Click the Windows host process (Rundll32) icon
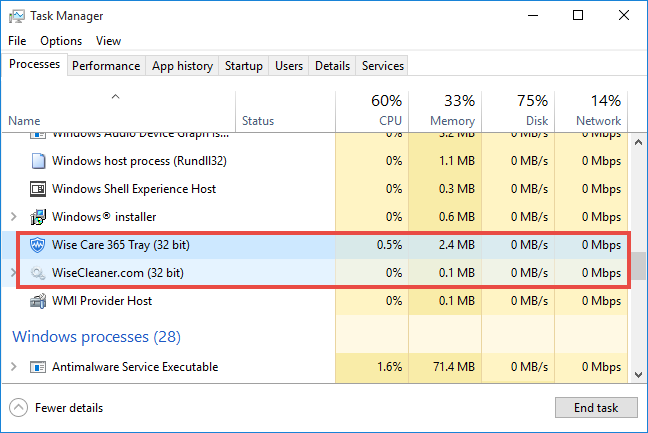The image size is (648, 433). click(39, 161)
